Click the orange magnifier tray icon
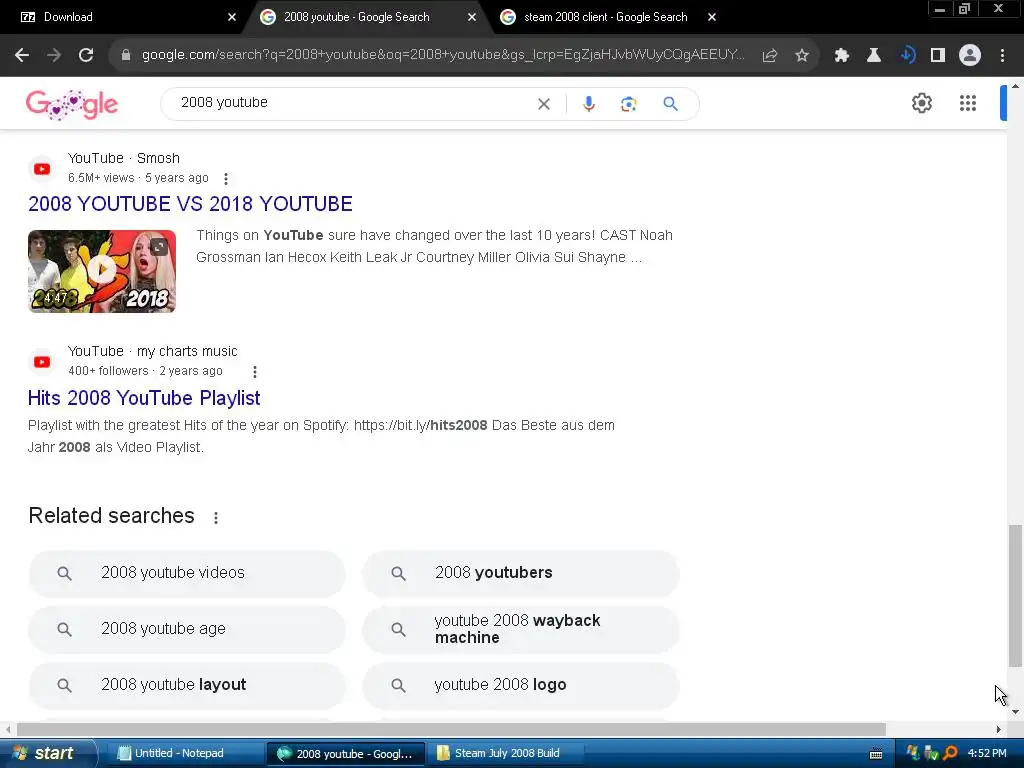Image resolution: width=1024 pixels, height=768 pixels. coord(951,754)
